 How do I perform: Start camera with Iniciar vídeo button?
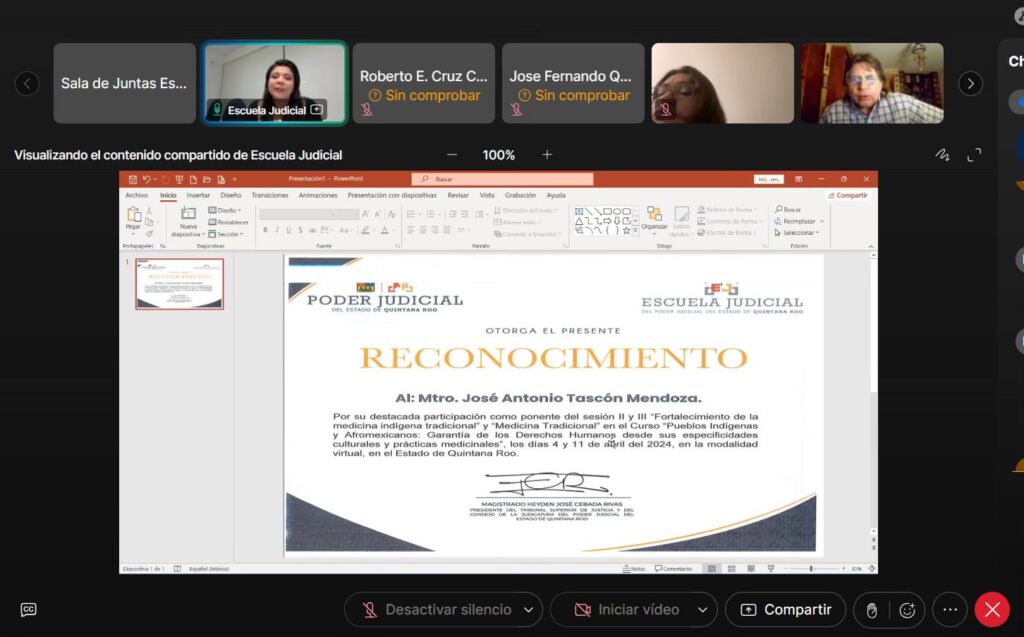[x=626, y=610]
